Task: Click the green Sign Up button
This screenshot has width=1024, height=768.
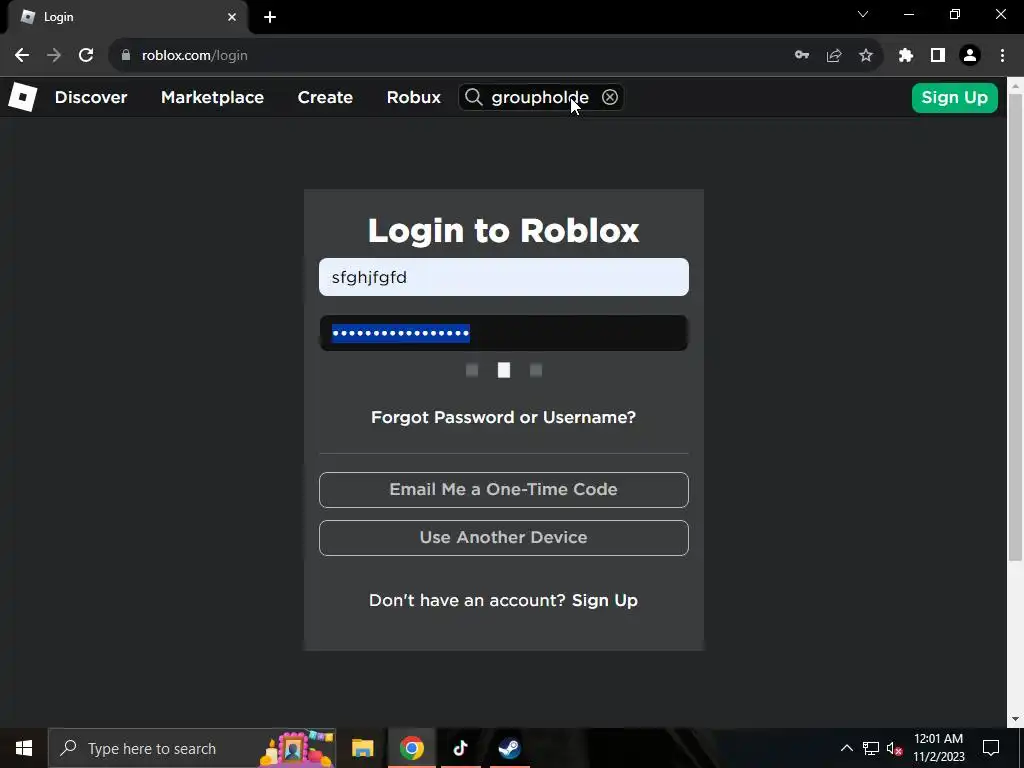Action: [954, 97]
